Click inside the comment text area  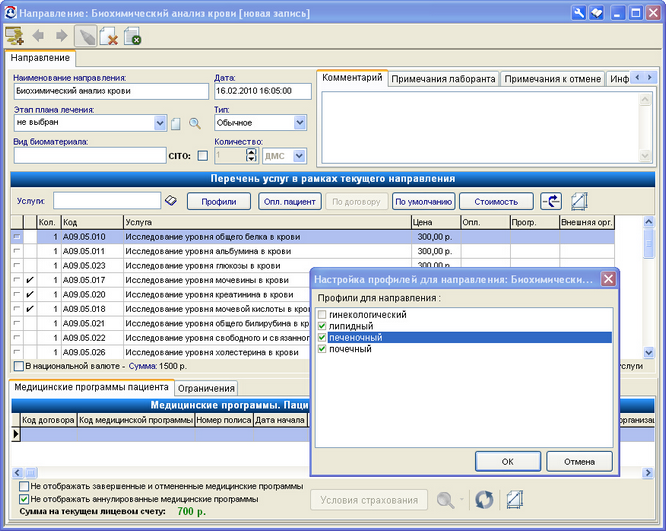coord(480,127)
